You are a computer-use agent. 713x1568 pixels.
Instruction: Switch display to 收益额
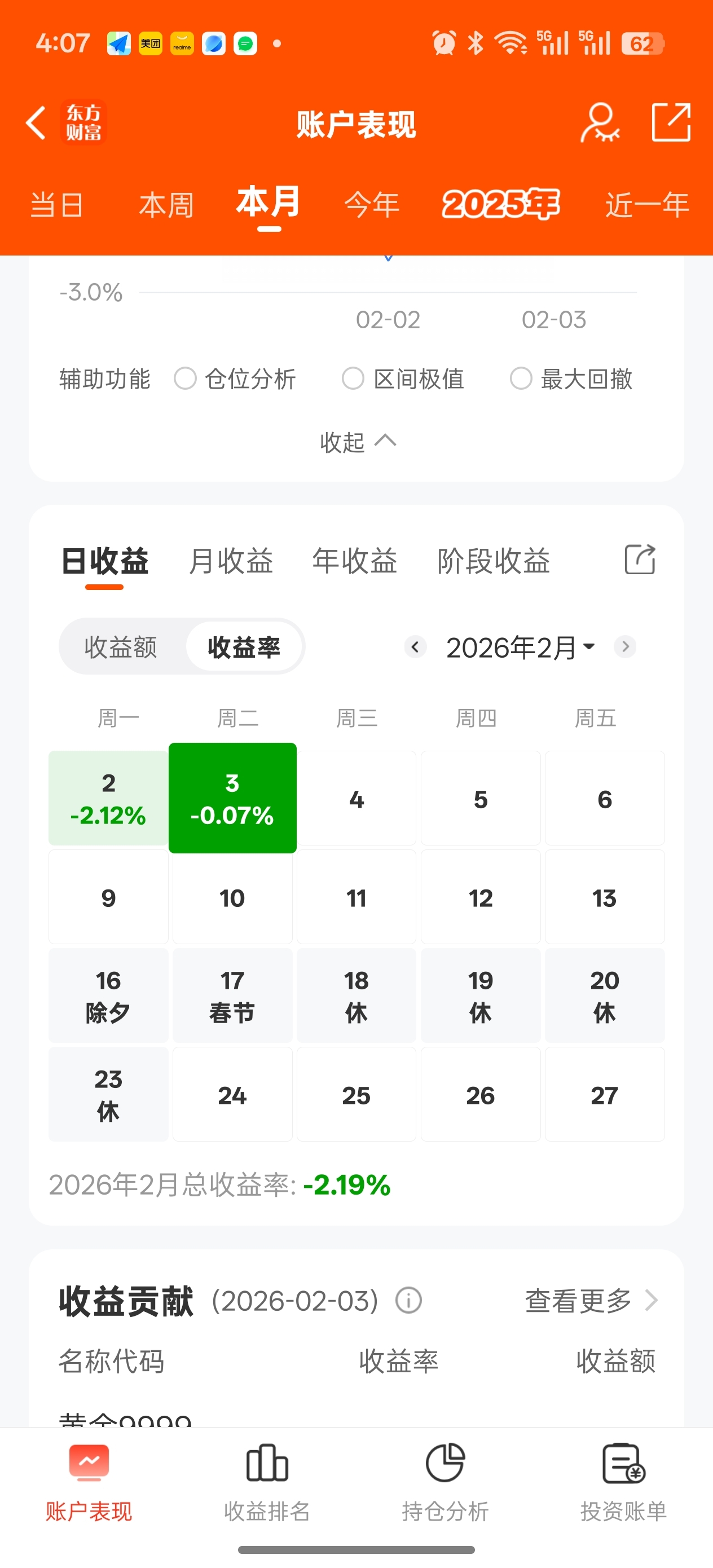(121, 647)
